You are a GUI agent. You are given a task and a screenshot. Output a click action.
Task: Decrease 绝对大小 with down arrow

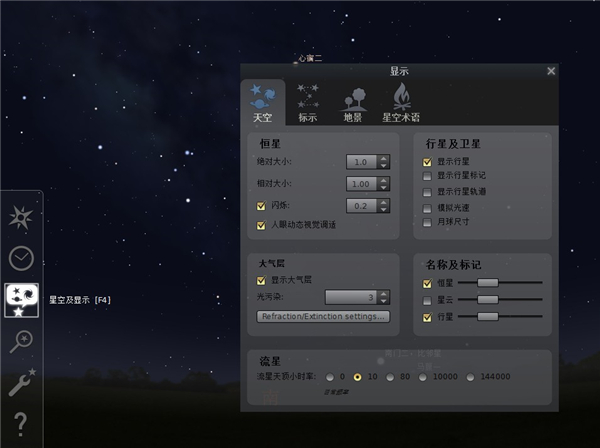tap(383, 166)
